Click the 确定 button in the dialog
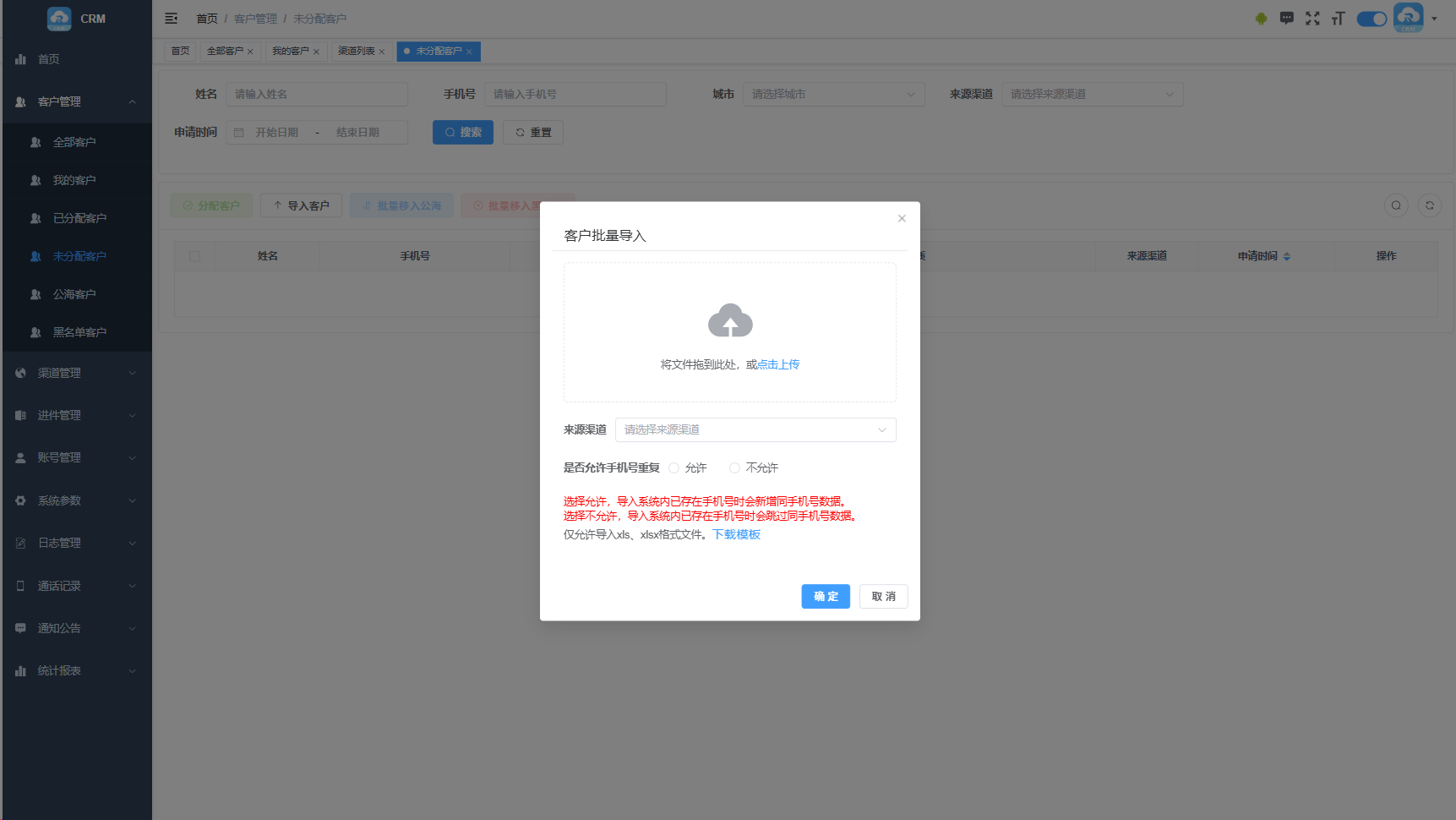 [x=826, y=596]
